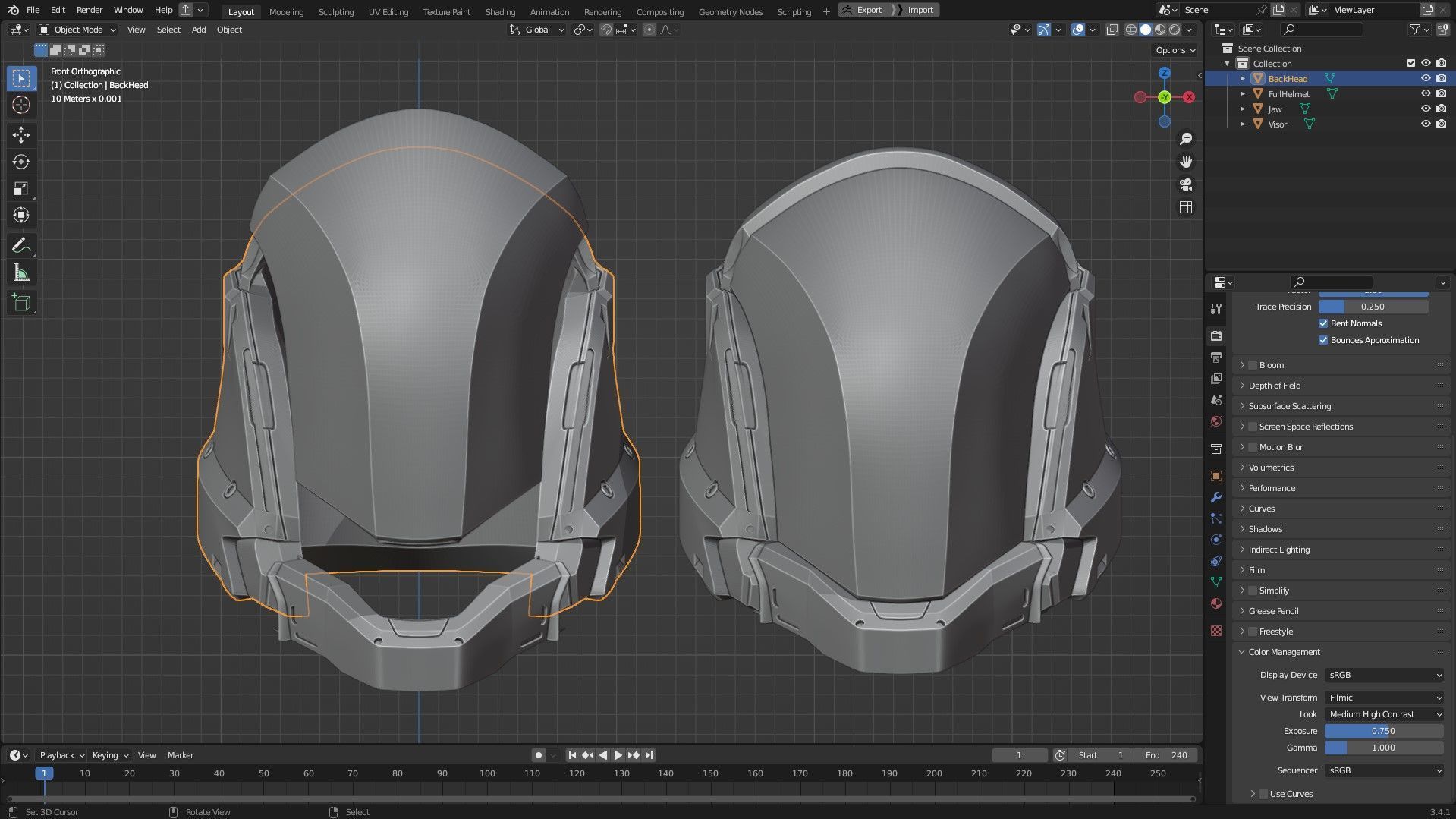The height and width of the screenshot is (819, 1456).
Task: Expand the FullHelmet tree item
Action: point(1242,94)
